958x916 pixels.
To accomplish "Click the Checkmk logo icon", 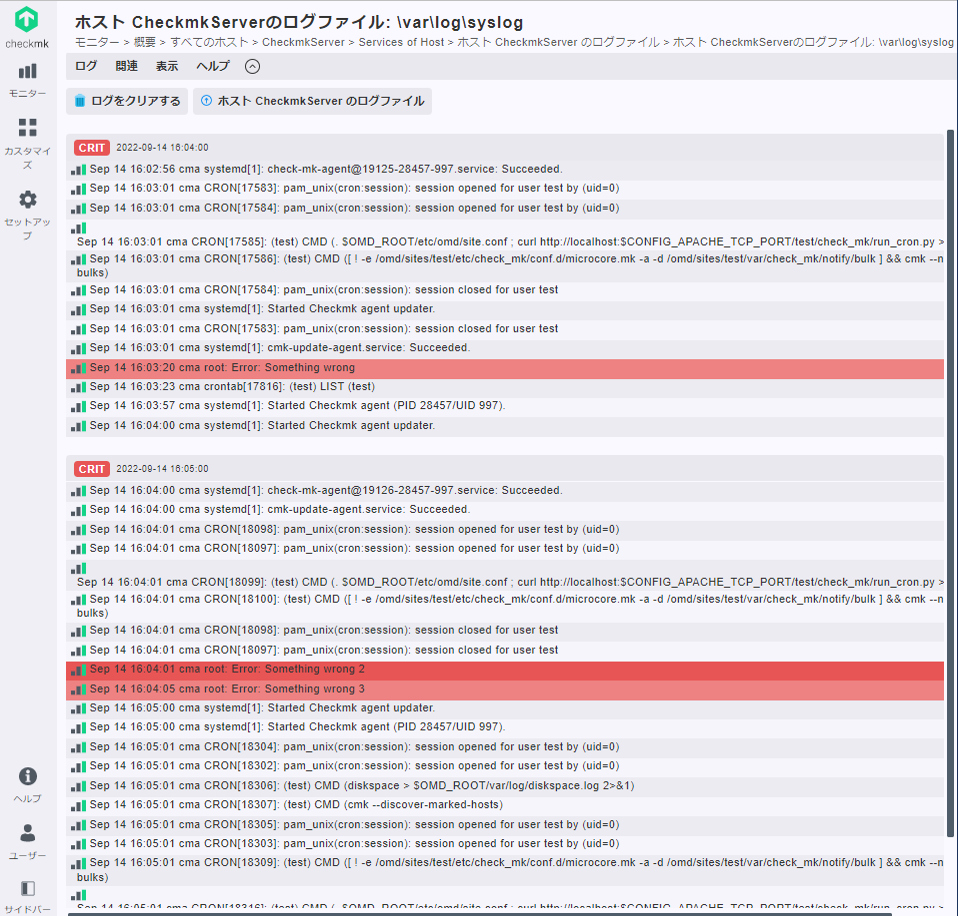I will pos(27,20).
